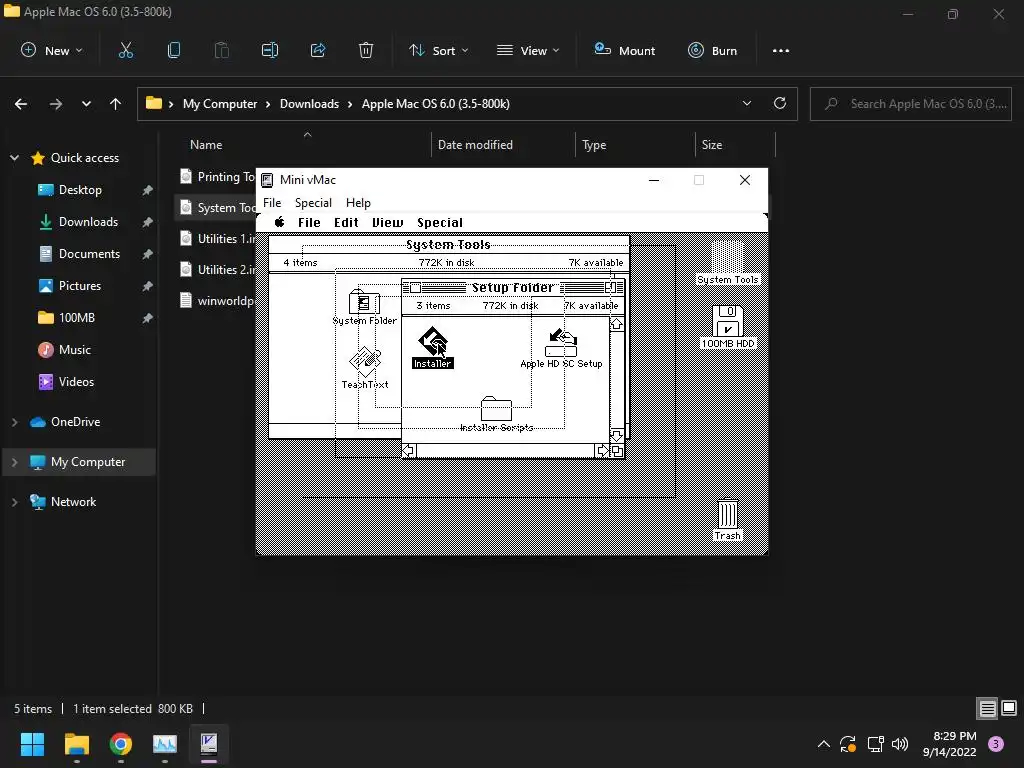Click the Setup Folder scroll up arrow
The height and width of the screenshot is (768, 1024).
click(616, 324)
